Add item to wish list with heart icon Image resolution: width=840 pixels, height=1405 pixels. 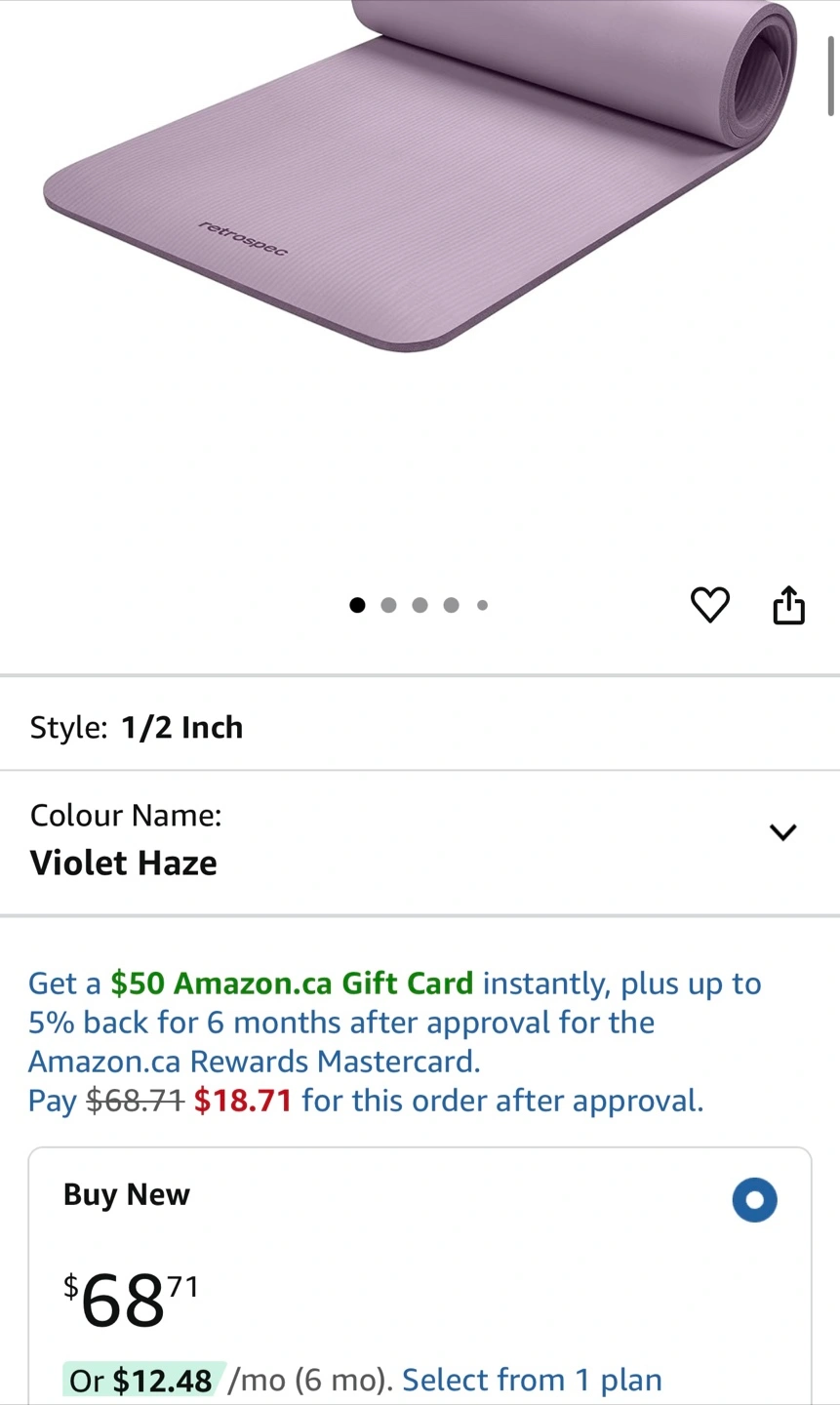pyautogui.click(x=709, y=605)
